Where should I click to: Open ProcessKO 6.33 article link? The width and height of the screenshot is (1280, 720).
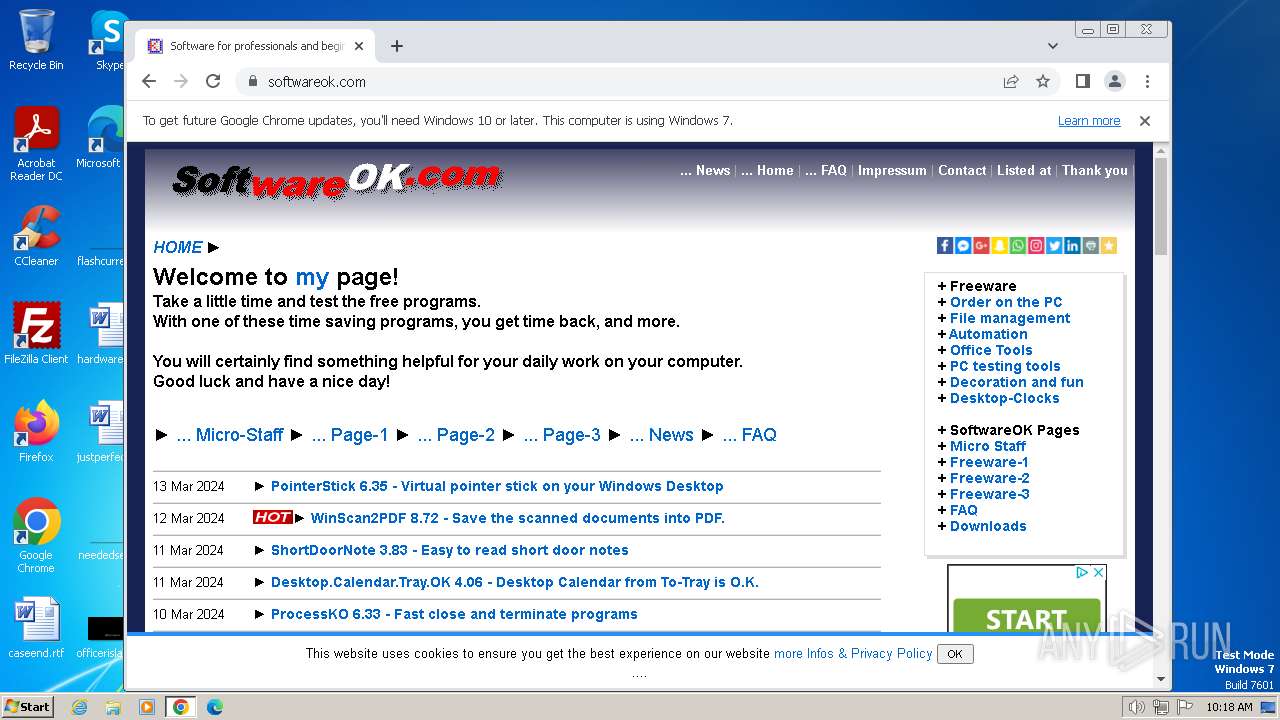click(454, 614)
